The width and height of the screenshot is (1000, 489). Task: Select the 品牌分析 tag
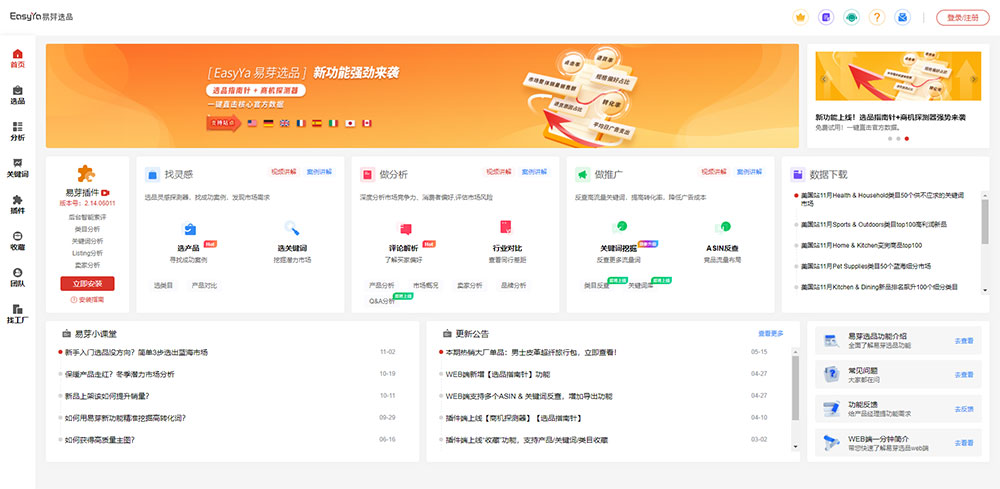tap(513, 285)
